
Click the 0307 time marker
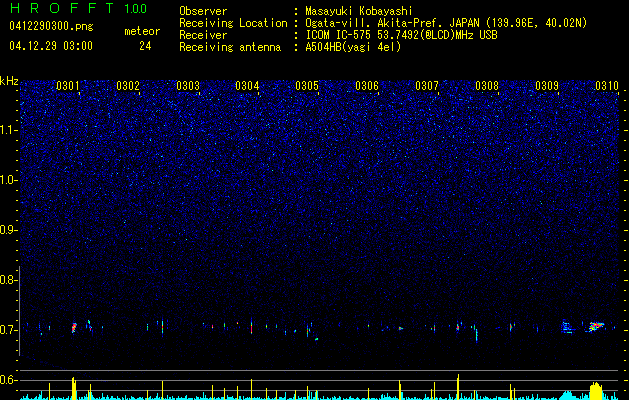click(x=427, y=86)
